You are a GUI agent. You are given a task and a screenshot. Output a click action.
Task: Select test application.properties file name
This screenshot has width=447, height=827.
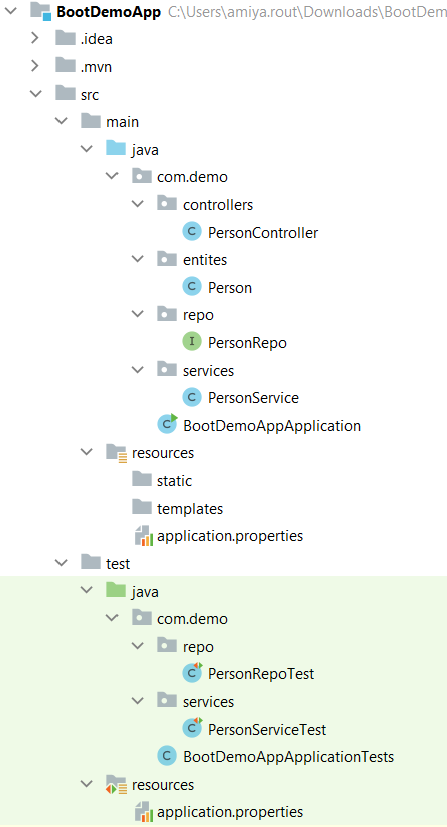point(230,812)
